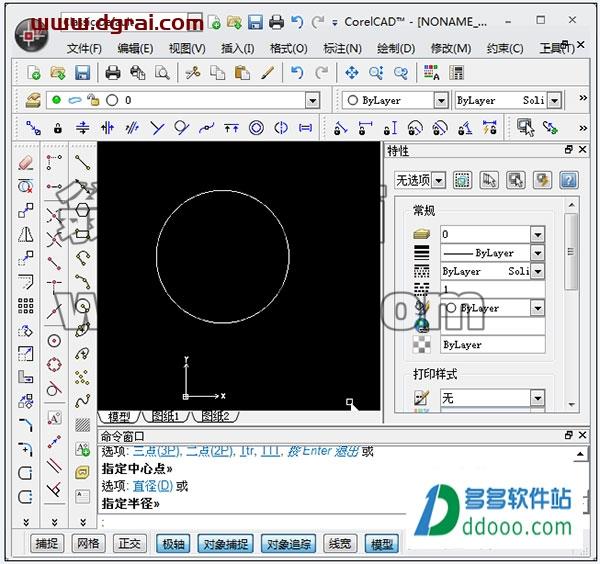
Task: Open the 修改(M) menu
Action: 451,49
